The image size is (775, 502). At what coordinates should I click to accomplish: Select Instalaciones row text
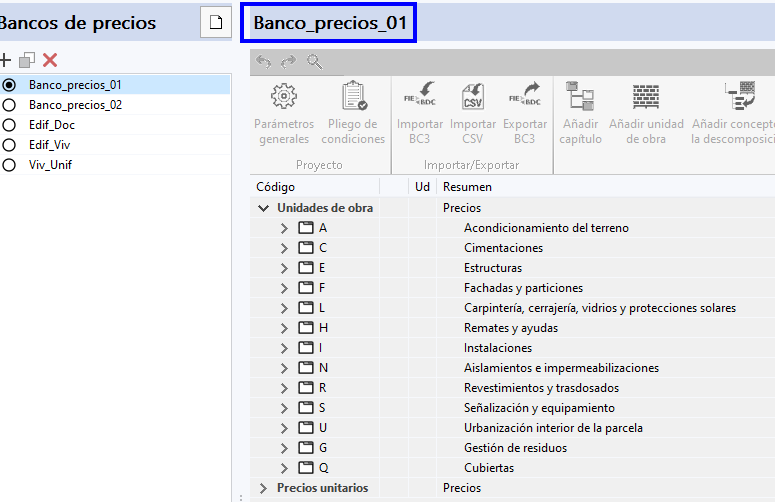coord(498,348)
